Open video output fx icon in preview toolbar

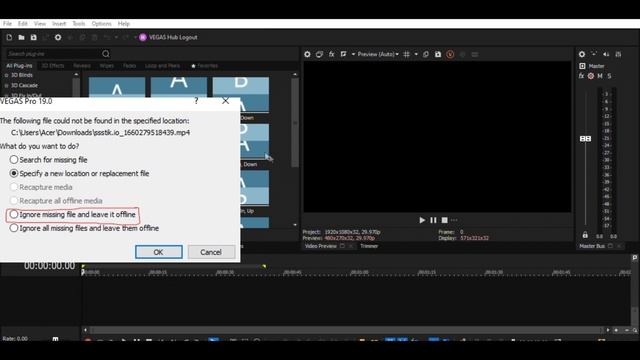pyautogui.click(x=331, y=54)
